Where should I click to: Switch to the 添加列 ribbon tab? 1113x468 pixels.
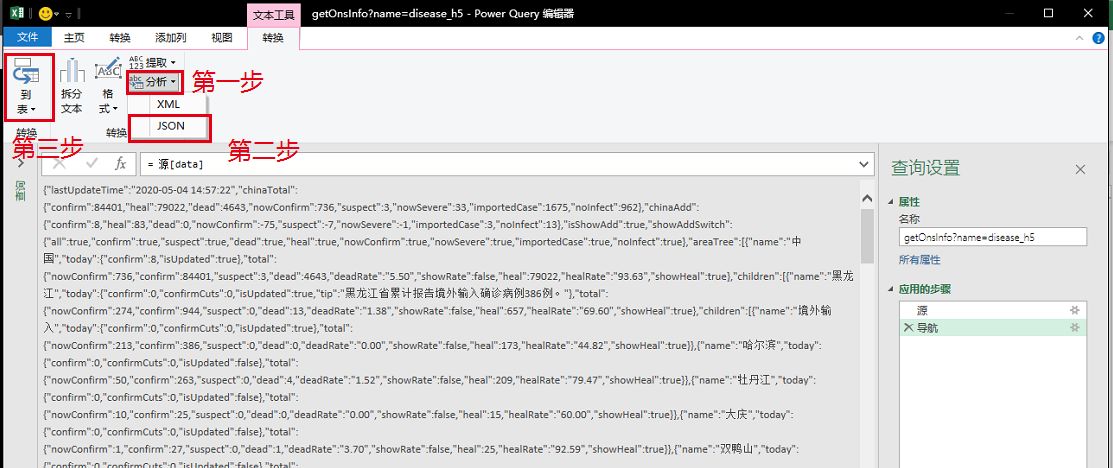[x=171, y=38]
